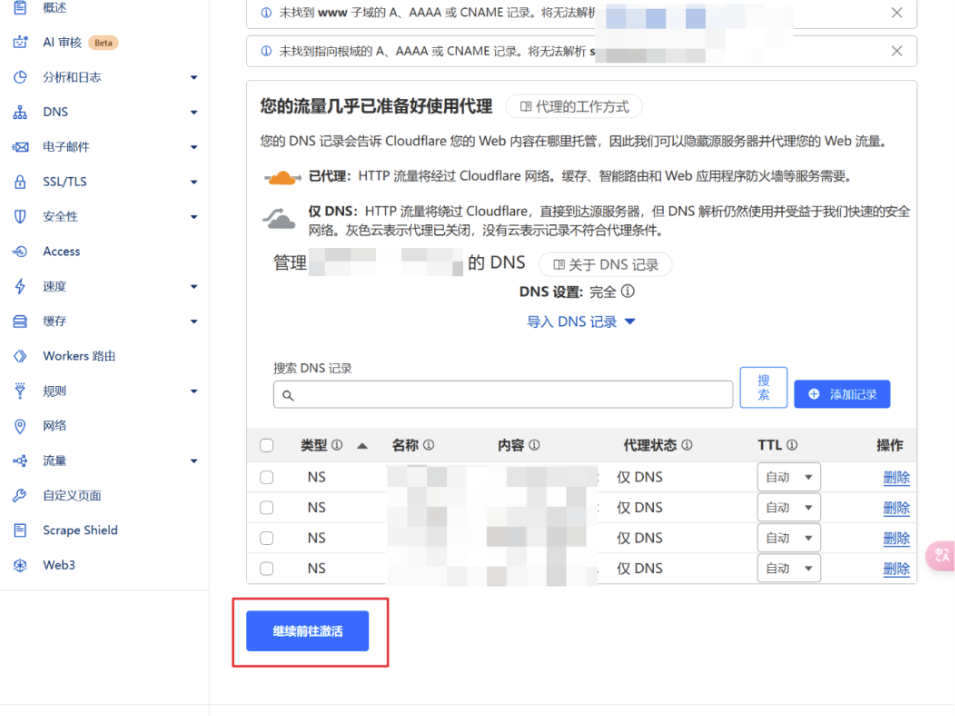This screenshot has height=716, width=955.
Task: Open the Scrape Shield menu item
Action: tap(80, 530)
